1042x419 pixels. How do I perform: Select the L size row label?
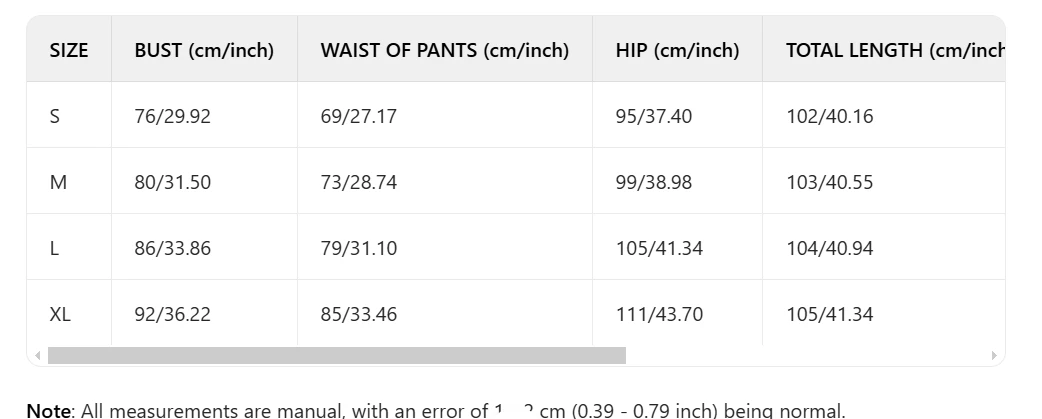click(x=54, y=248)
